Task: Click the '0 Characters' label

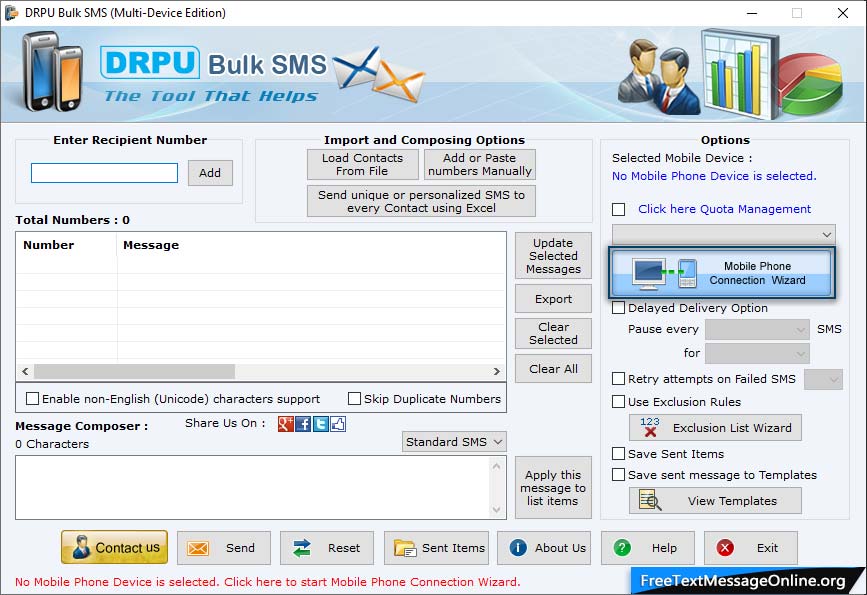Action: coord(52,444)
